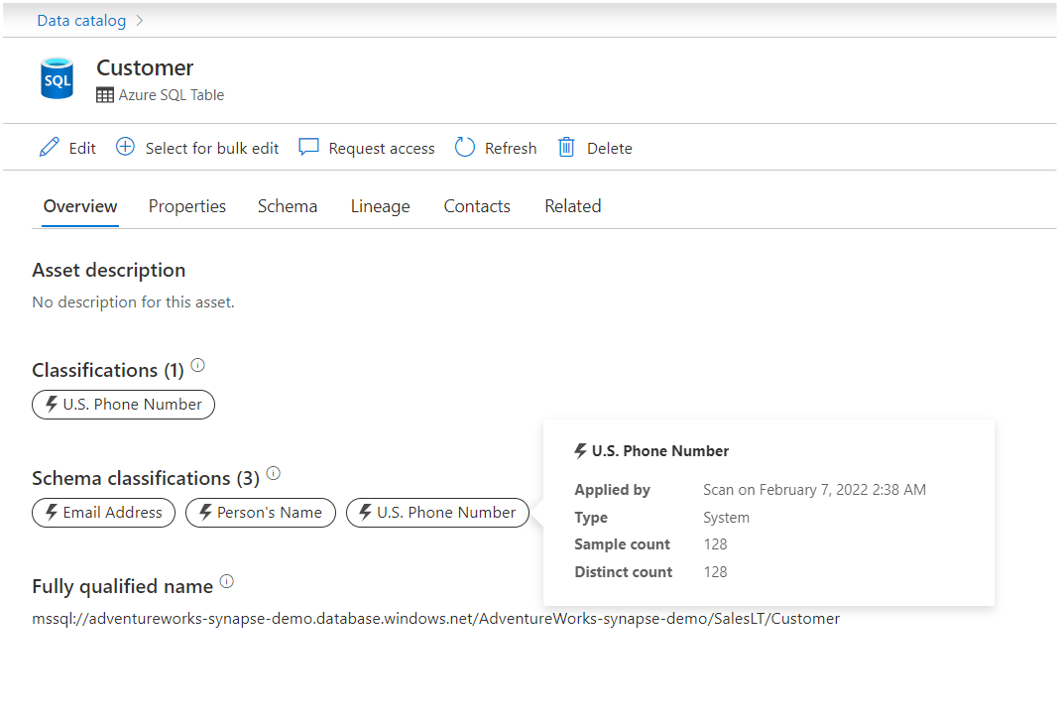Open the Schema tab
Image resolution: width=1059 pixels, height=720 pixels.
coord(287,206)
